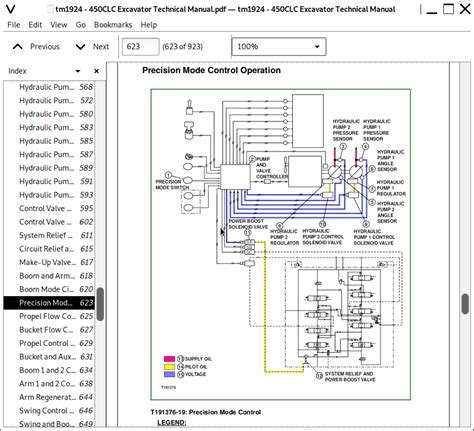
Task: Click HYDRAULIC PUMP 2 CONTROL SOLENOID VALVE label
Action: 323,237
